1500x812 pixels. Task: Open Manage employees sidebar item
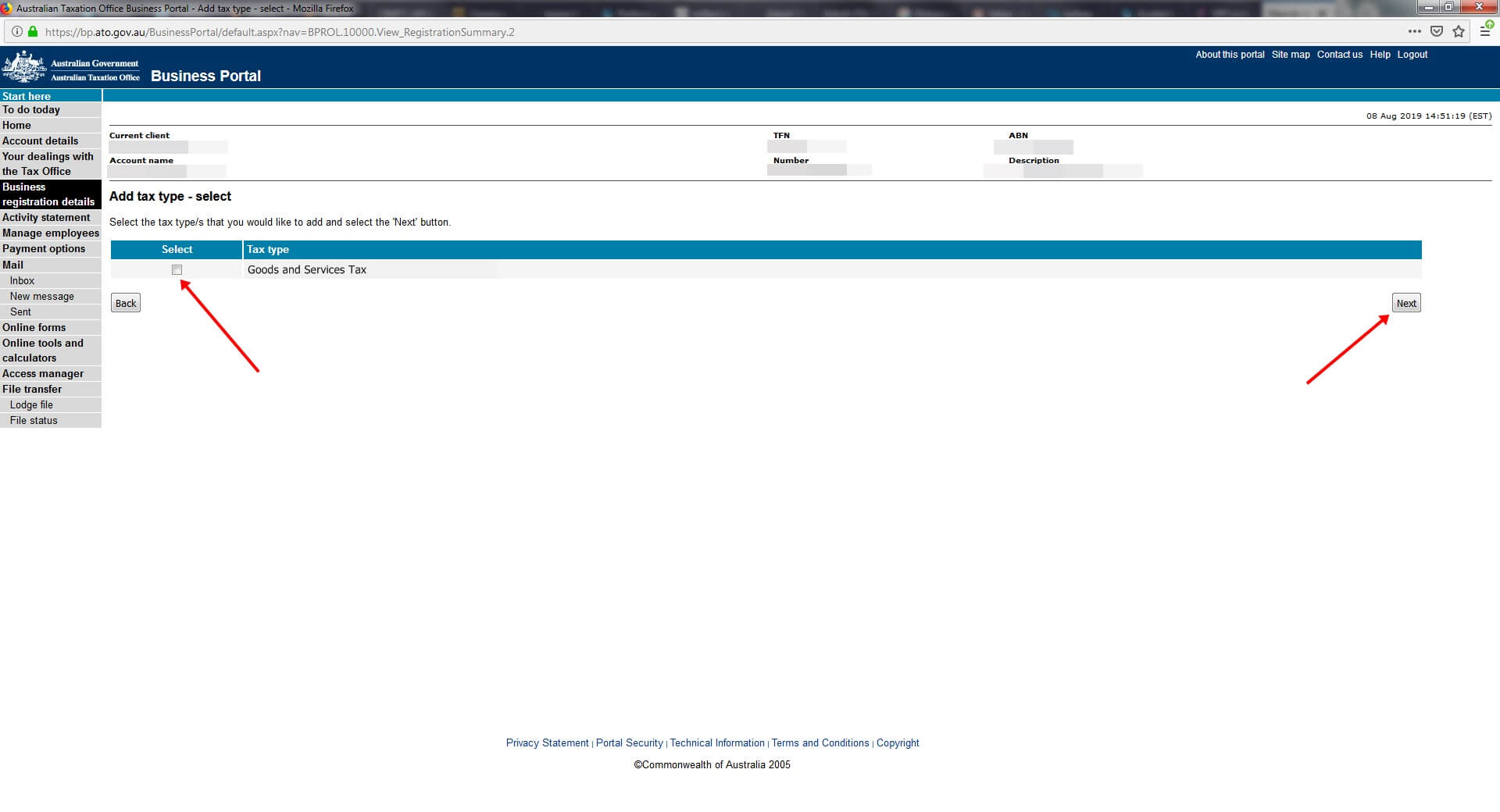click(51, 233)
